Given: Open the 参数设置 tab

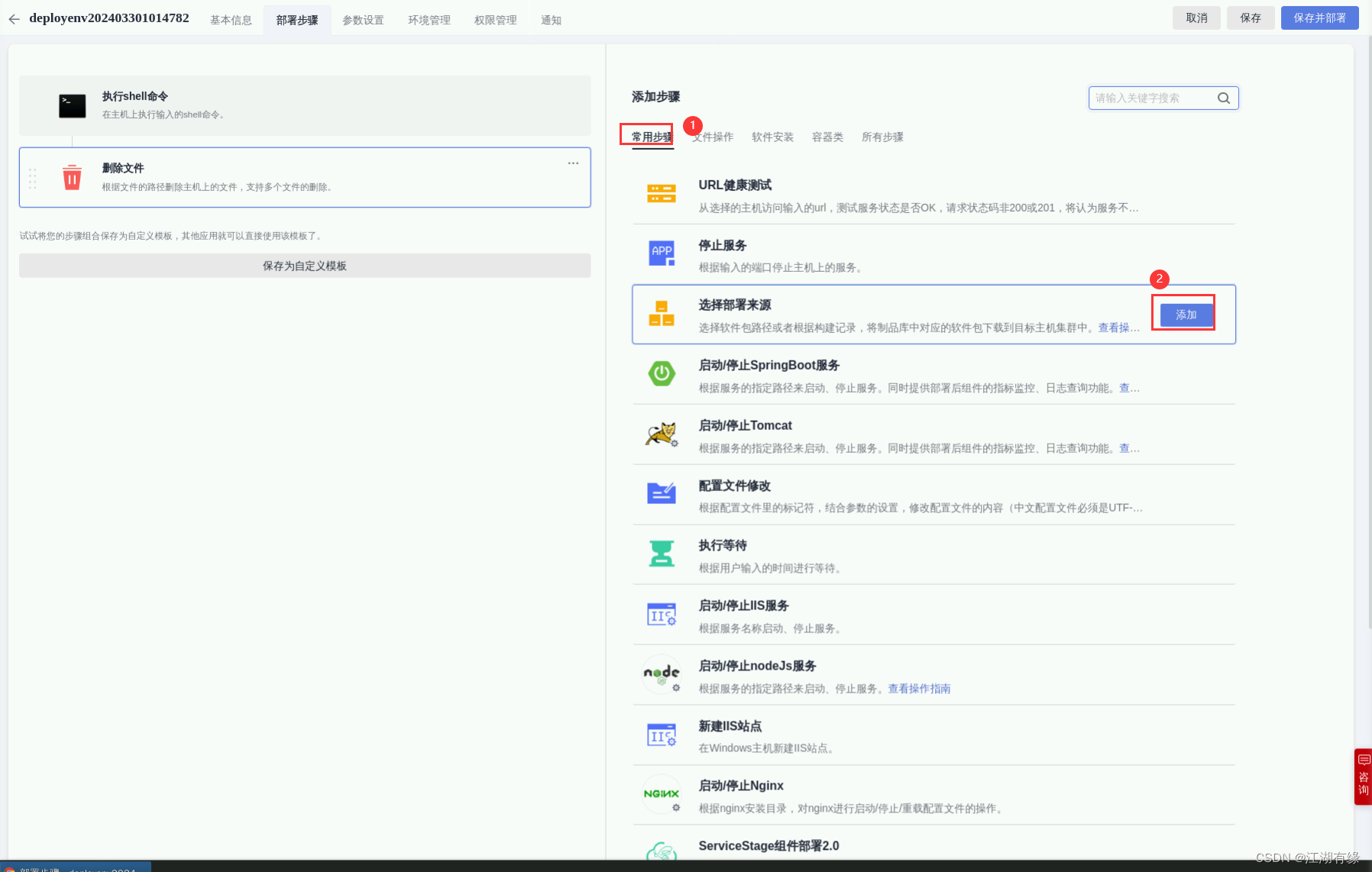Looking at the screenshot, I should point(364,19).
